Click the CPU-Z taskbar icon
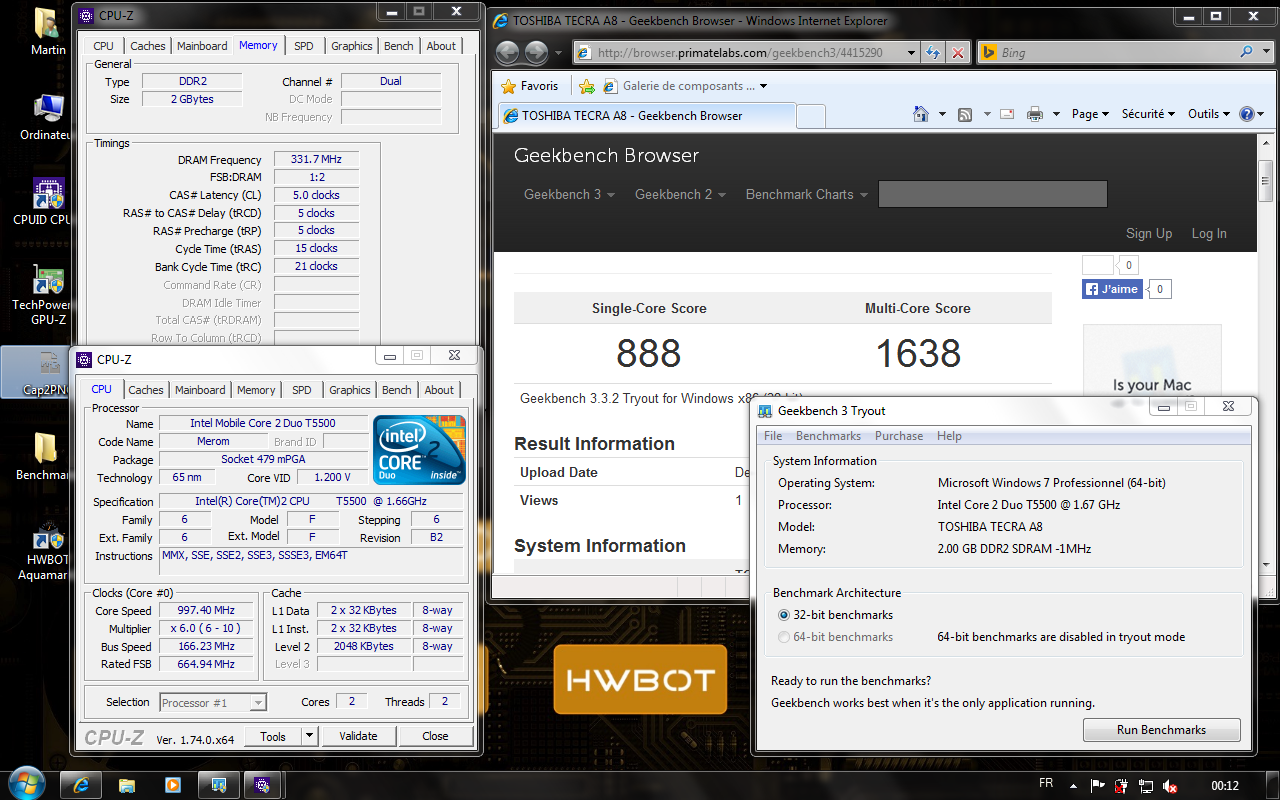Image resolution: width=1280 pixels, height=800 pixels. (262, 785)
